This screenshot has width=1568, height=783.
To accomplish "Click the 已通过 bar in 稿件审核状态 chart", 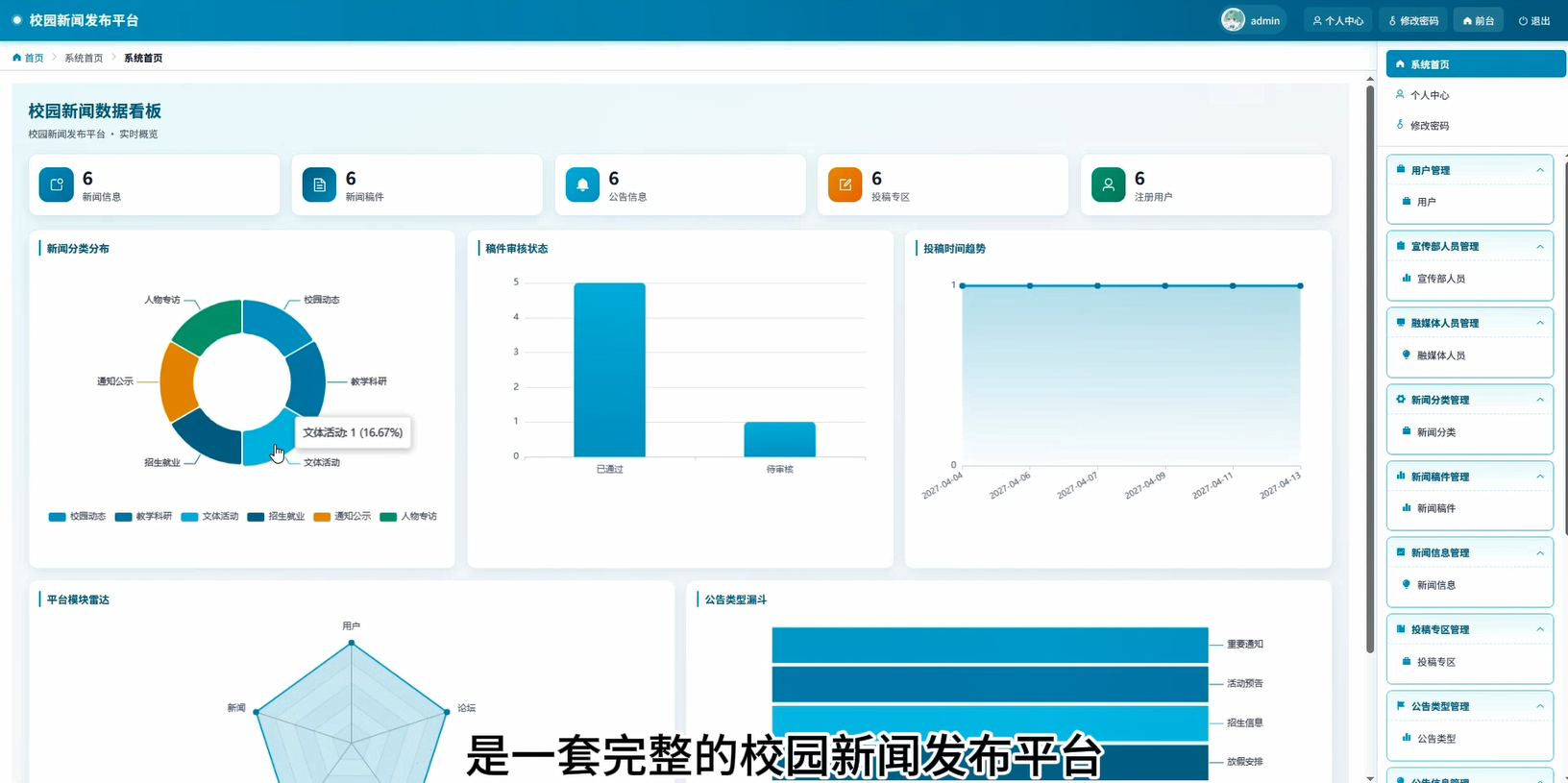I will (x=609, y=370).
